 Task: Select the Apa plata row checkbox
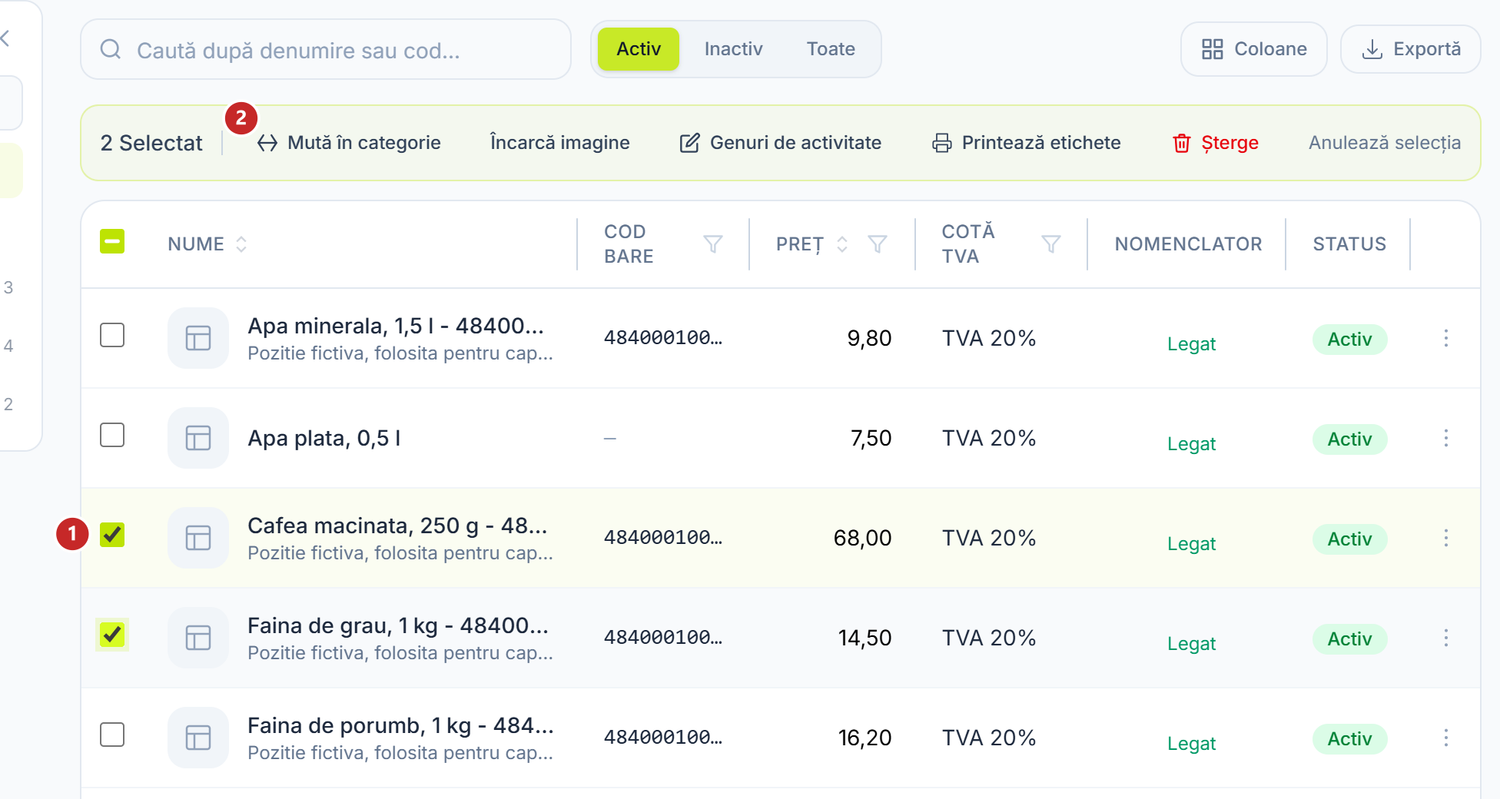click(113, 435)
